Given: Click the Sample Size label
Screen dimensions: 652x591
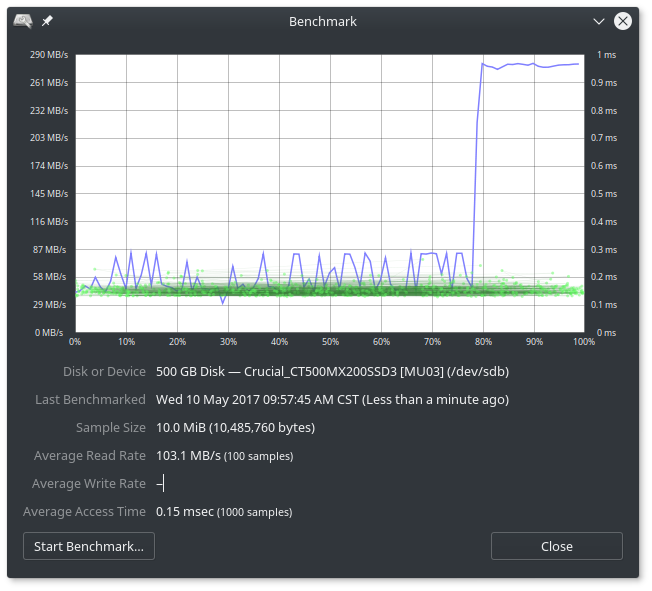Looking at the screenshot, I should tap(111, 427).
